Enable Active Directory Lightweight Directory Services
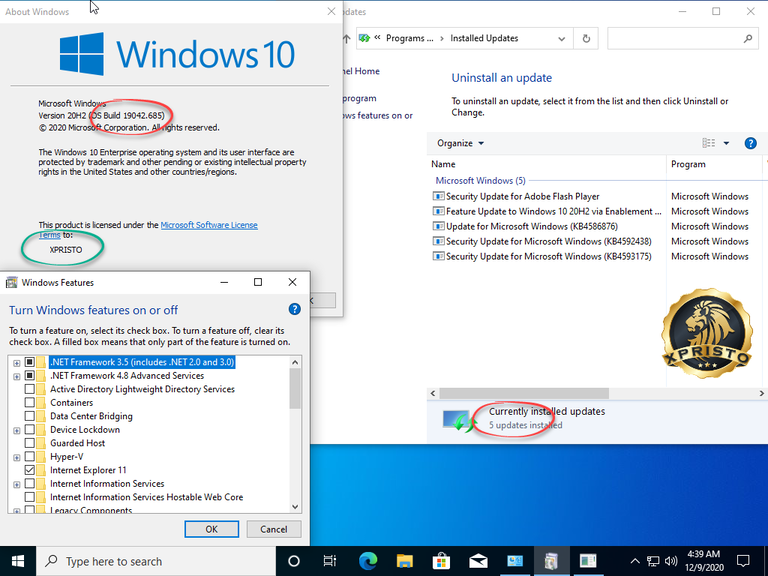This screenshot has height=576, width=768. click(x=29, y=389)
